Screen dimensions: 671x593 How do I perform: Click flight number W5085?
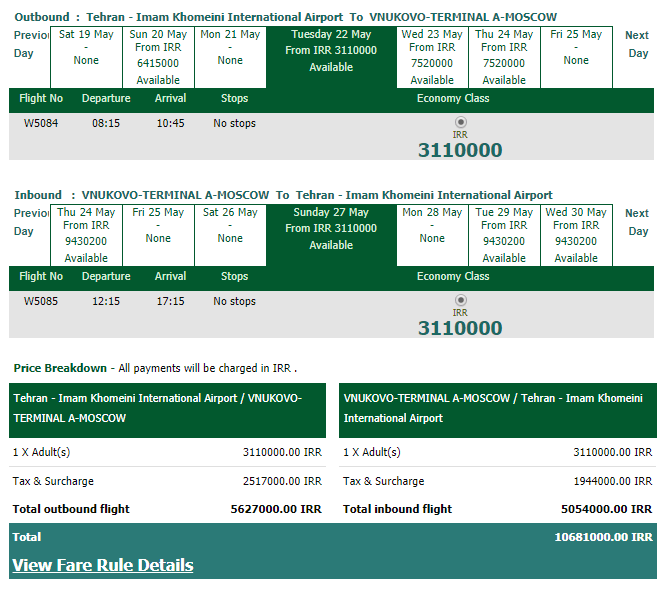tap(41, 301)
